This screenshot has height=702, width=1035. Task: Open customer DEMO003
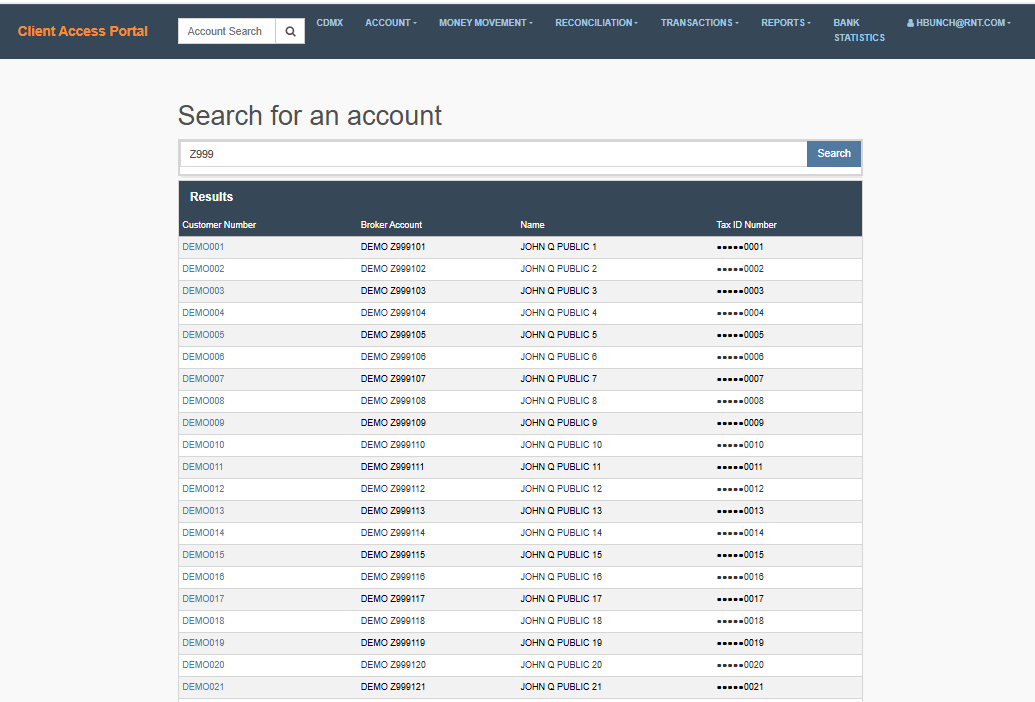tap(203, 291)
